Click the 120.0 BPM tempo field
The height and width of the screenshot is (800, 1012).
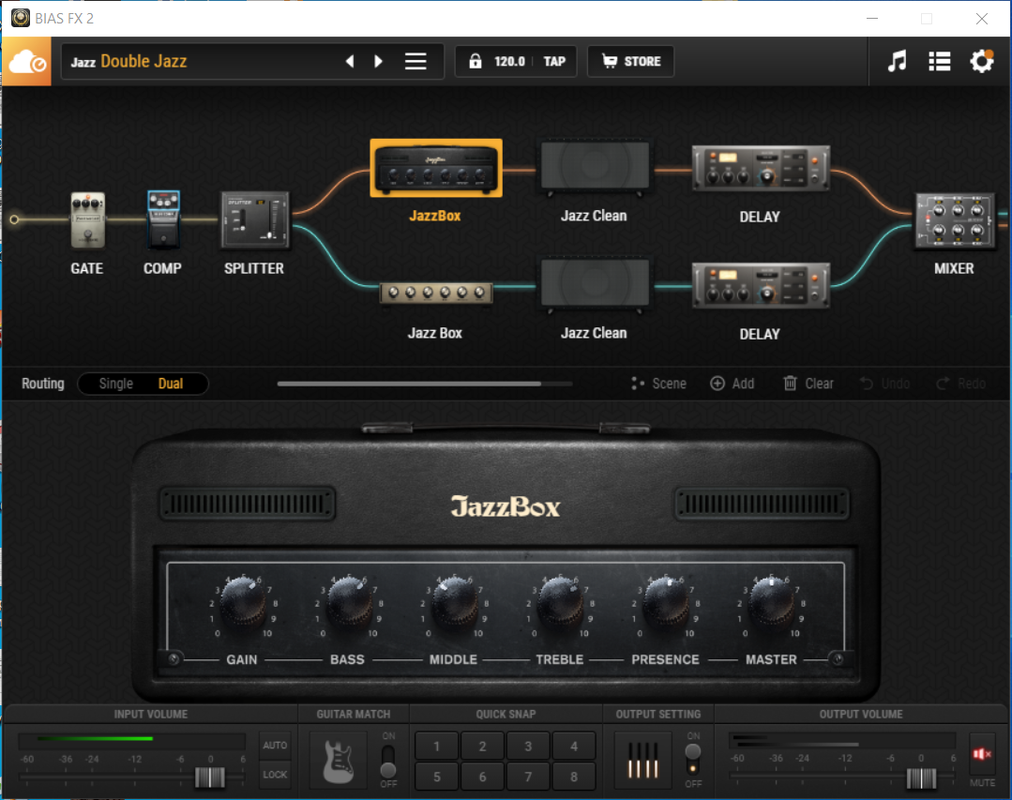pos(509,61)
